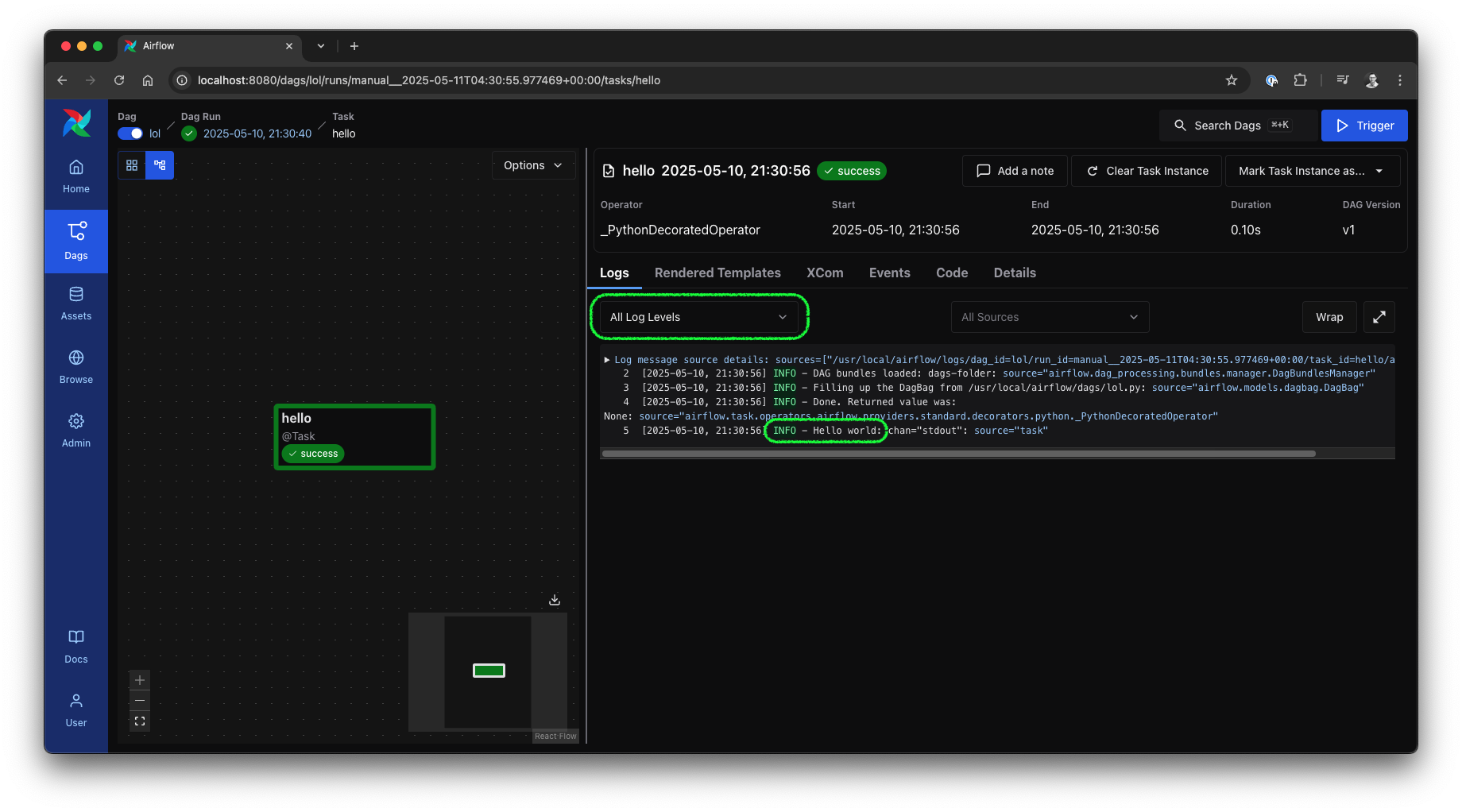Open the Admin section
Image resolution: width=1462 pixels, height=812 pixels.
pyautogui.click(x=75, y=430)
